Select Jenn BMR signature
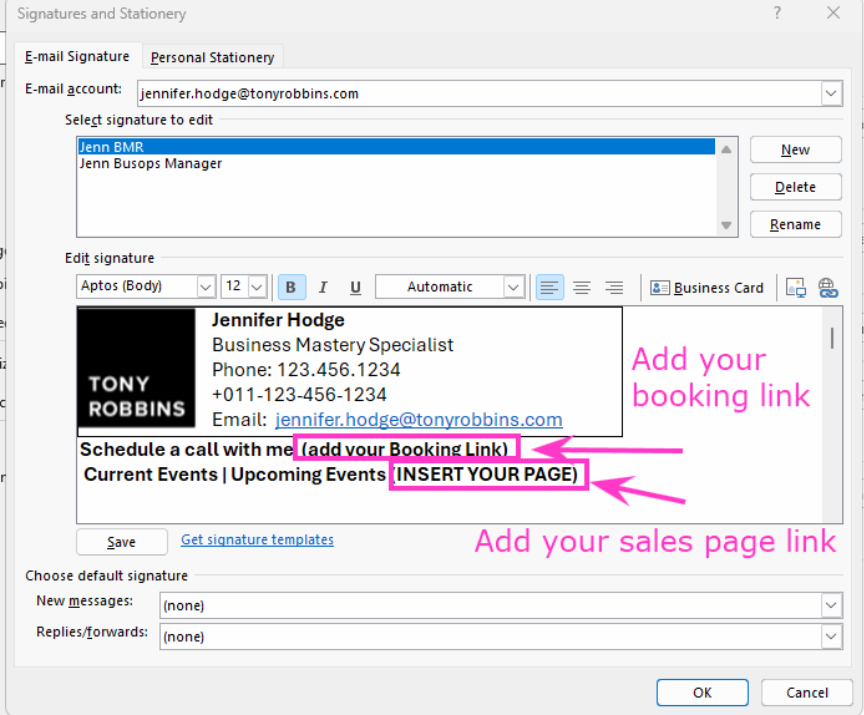The width and height of the screenshot is (864, 715). click(x=396, y=147)
